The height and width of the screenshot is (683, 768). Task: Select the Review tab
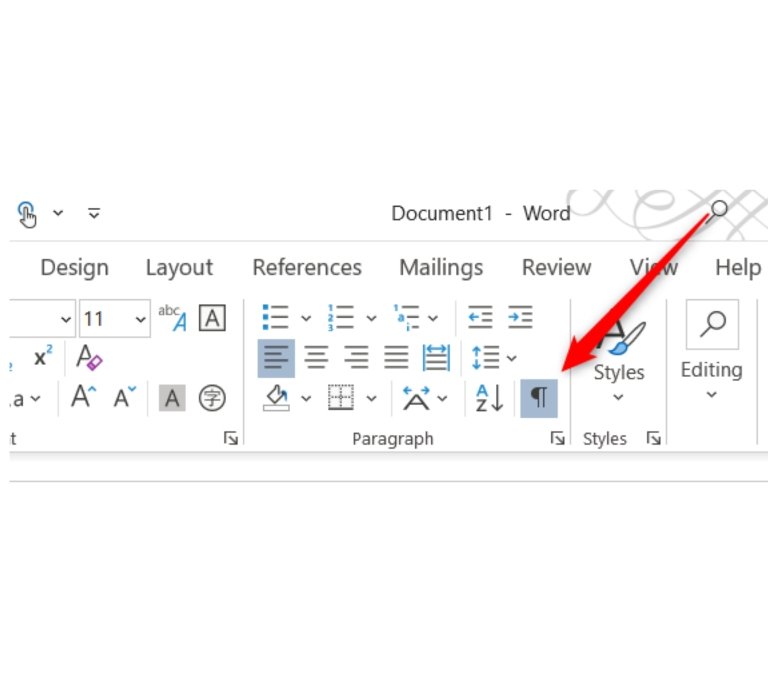556,268
